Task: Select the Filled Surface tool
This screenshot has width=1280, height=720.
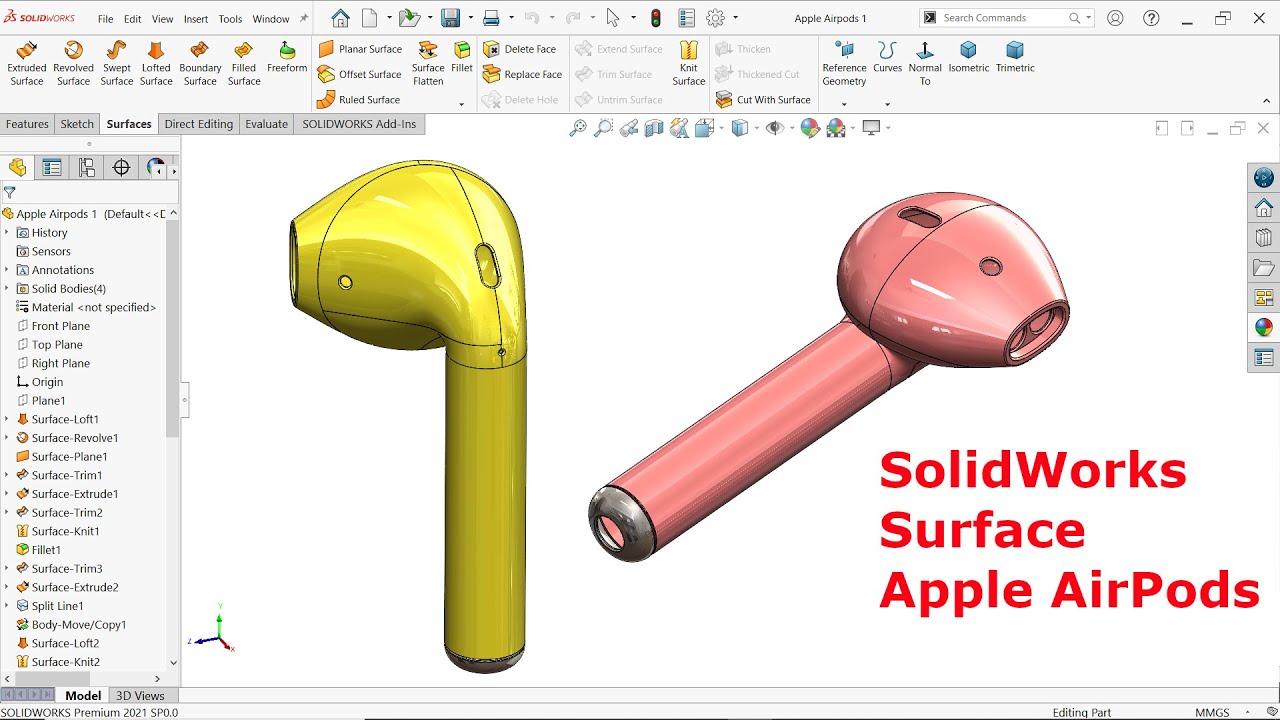Action: pyautogui.click(x=244, y=63)
